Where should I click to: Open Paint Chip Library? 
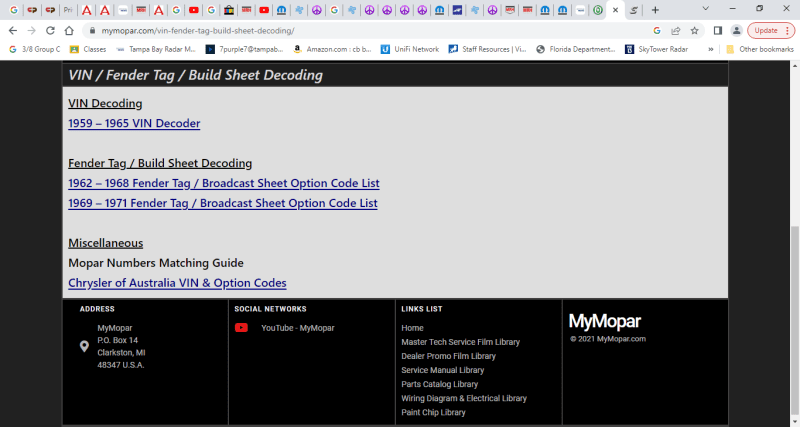pyautogui.click(x=433, y=412)
